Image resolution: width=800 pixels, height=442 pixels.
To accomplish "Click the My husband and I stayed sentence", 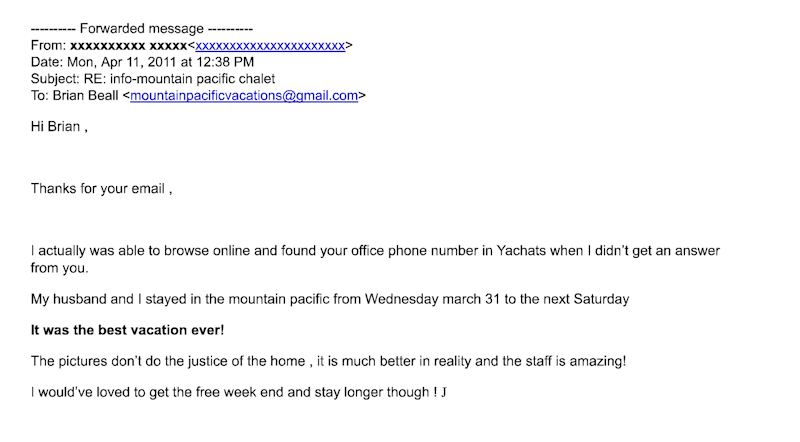I will tap(160, 299).
